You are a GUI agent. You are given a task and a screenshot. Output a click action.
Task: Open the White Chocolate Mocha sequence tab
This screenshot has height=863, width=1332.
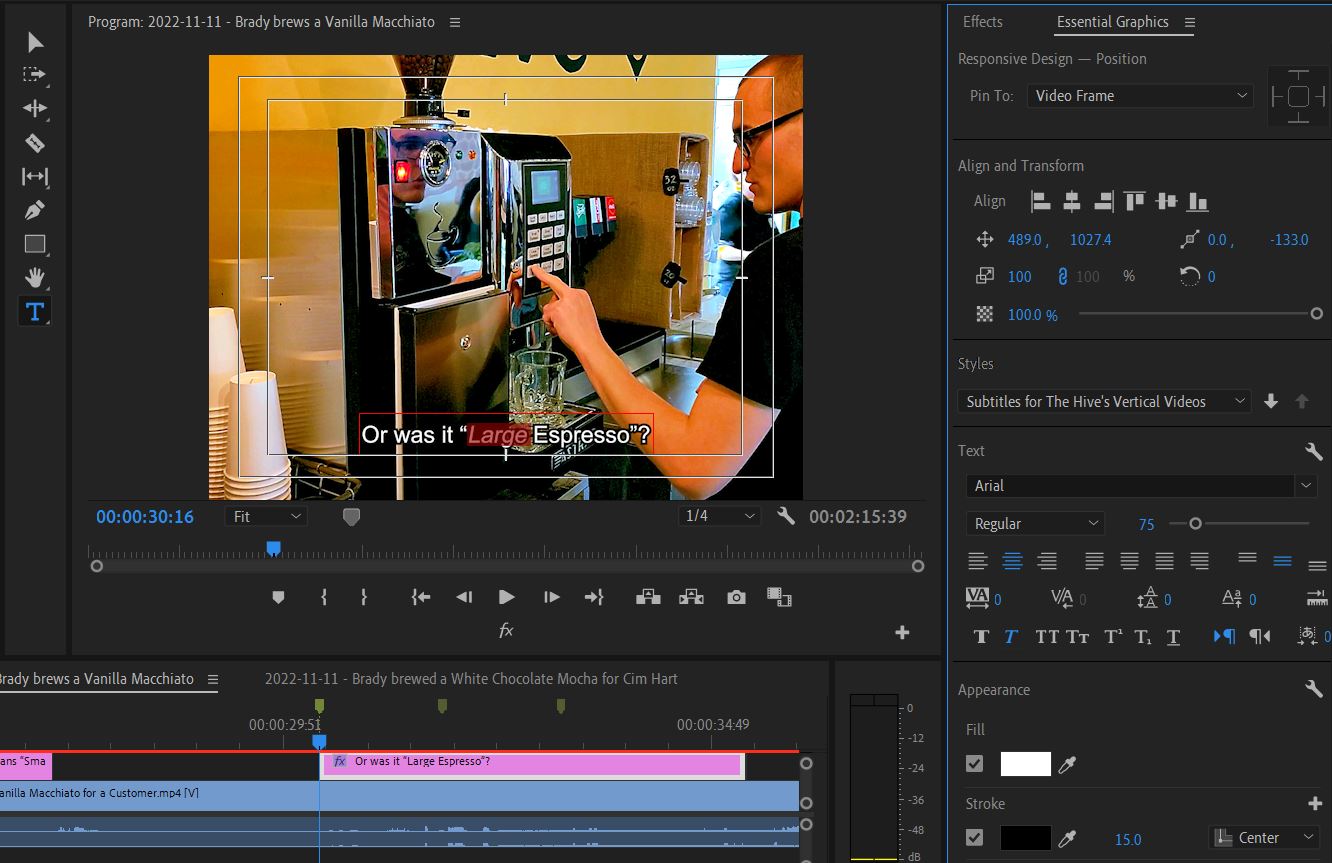[x=471, y=679]
